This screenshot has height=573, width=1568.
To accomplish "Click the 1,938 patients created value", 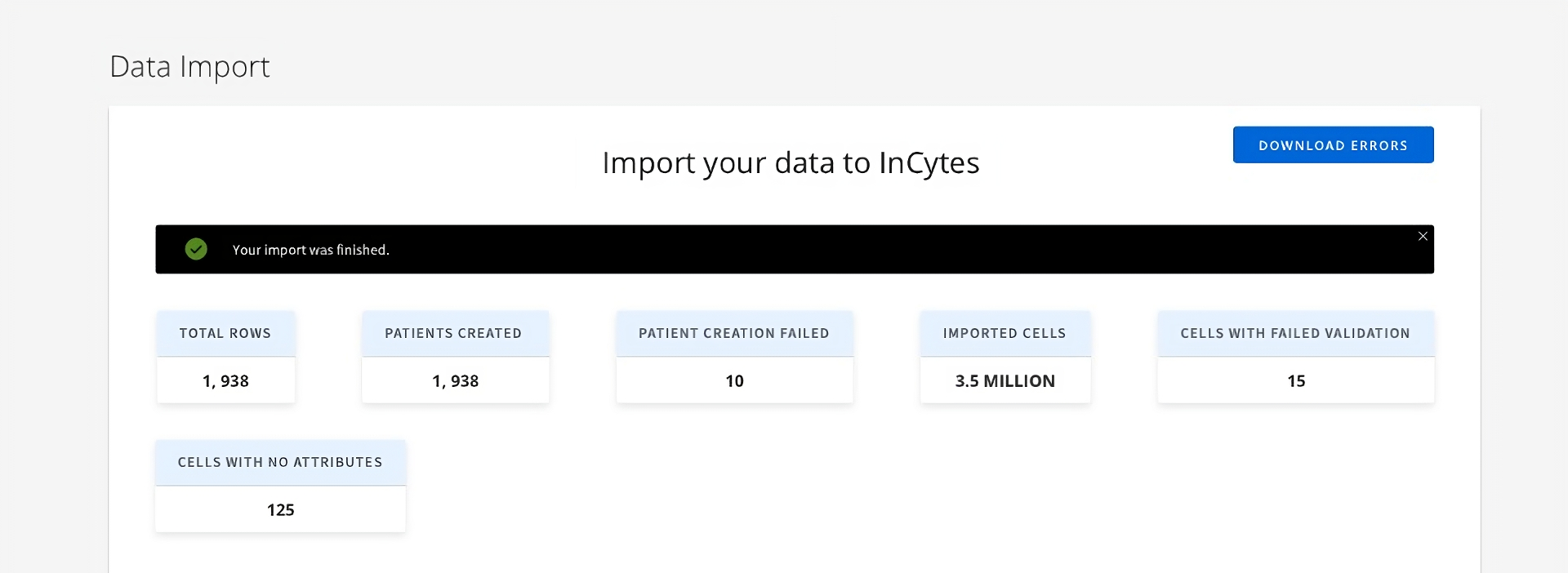I will coord(455,380).
